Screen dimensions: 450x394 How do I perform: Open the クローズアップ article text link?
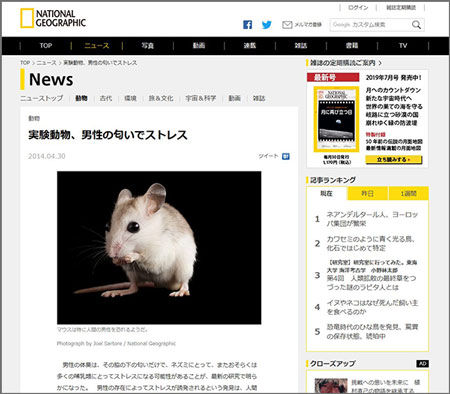[x=386, y=386]
